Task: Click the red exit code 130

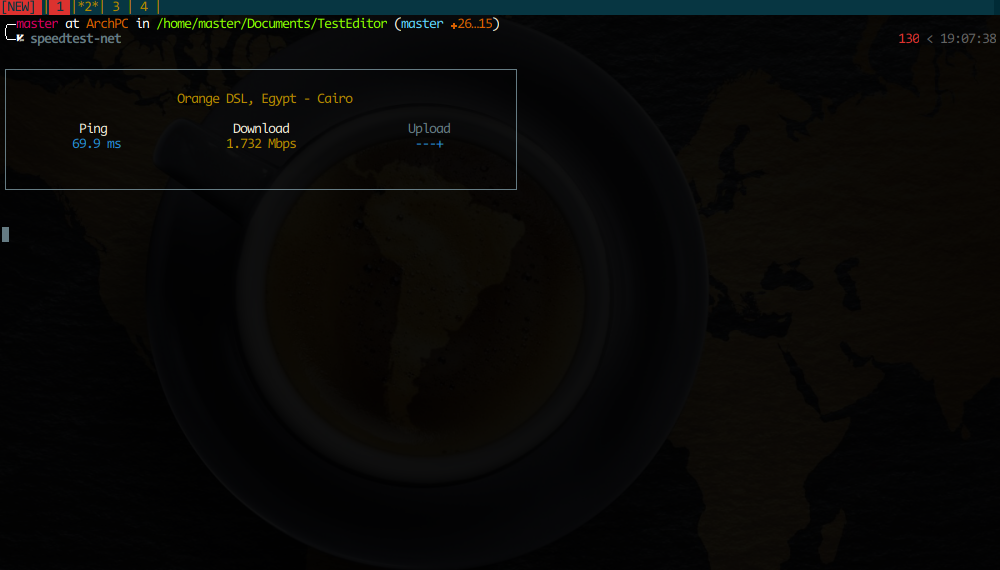Action: tap(908, 39)
